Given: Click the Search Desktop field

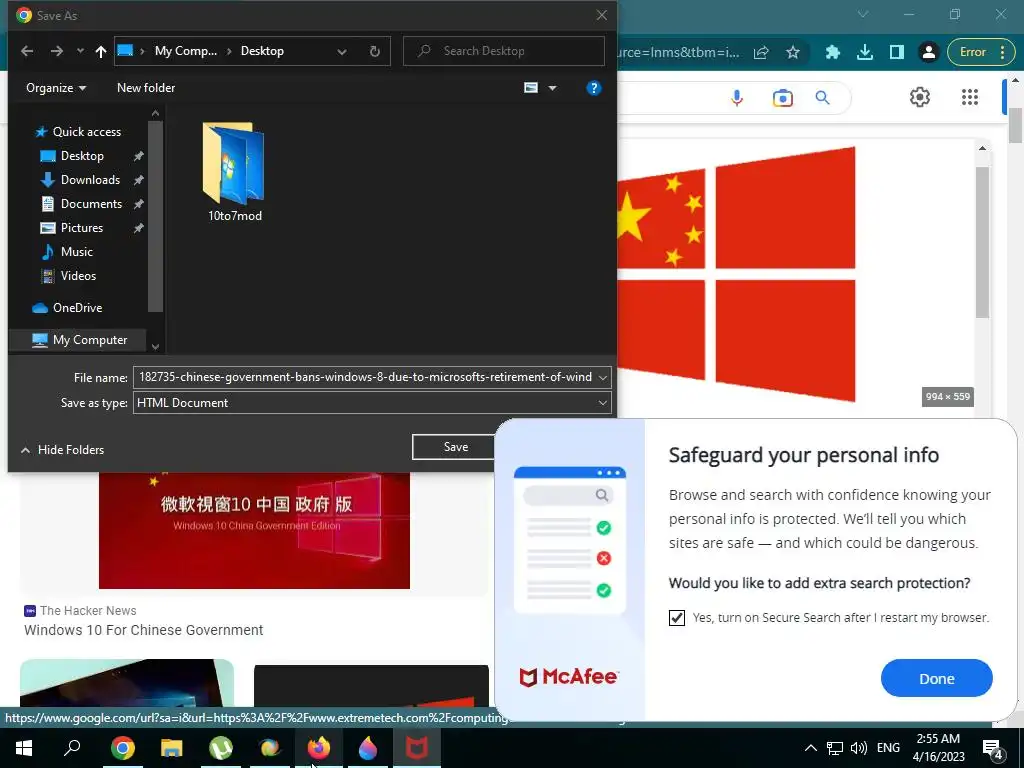Looking at the screenshot, I should [x=504, y=51].
